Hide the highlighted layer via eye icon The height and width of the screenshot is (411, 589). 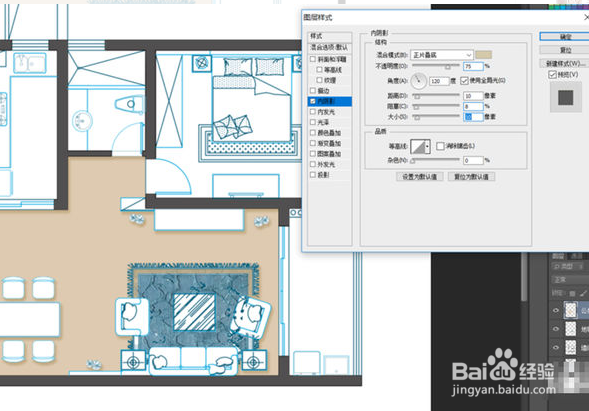556,311
